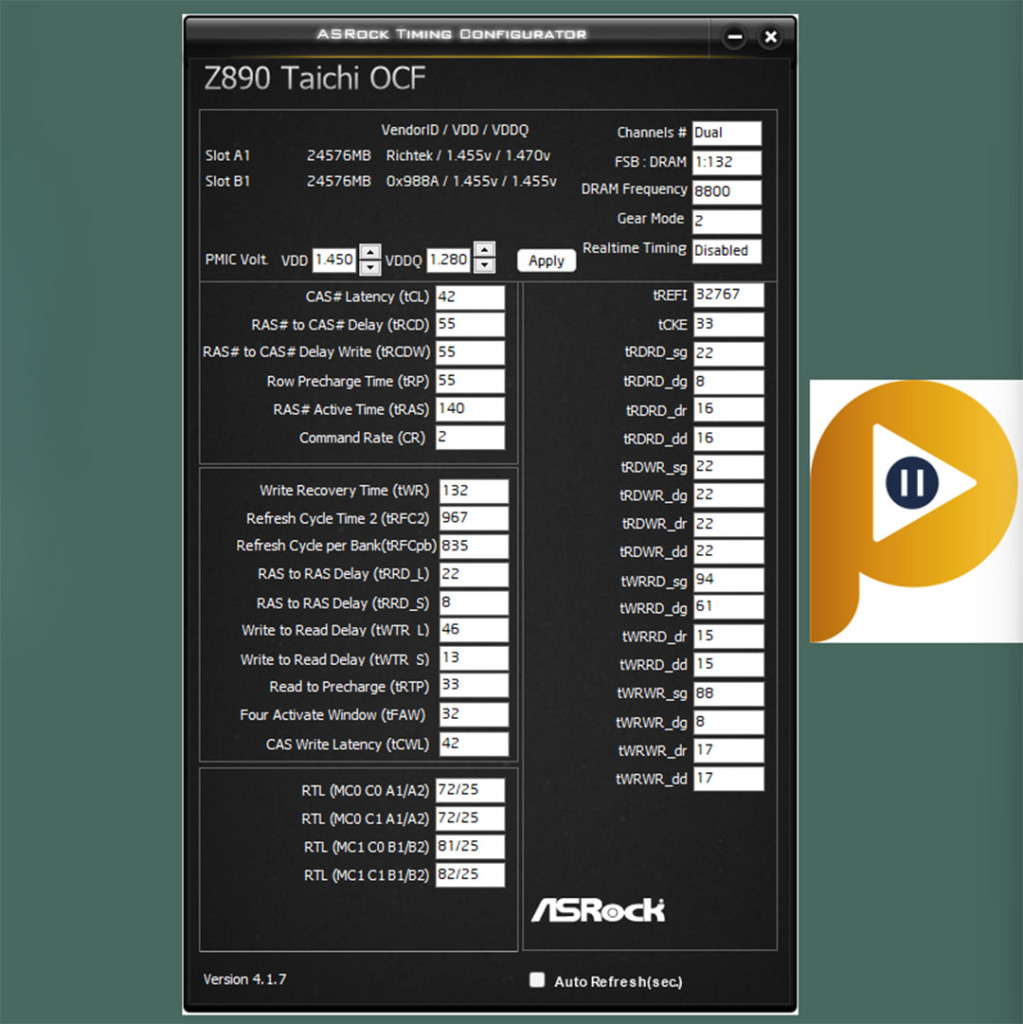This screenshot has width=1023, height=1024.
Task: Click the tWRWR_dd value field
Action: 728,778
